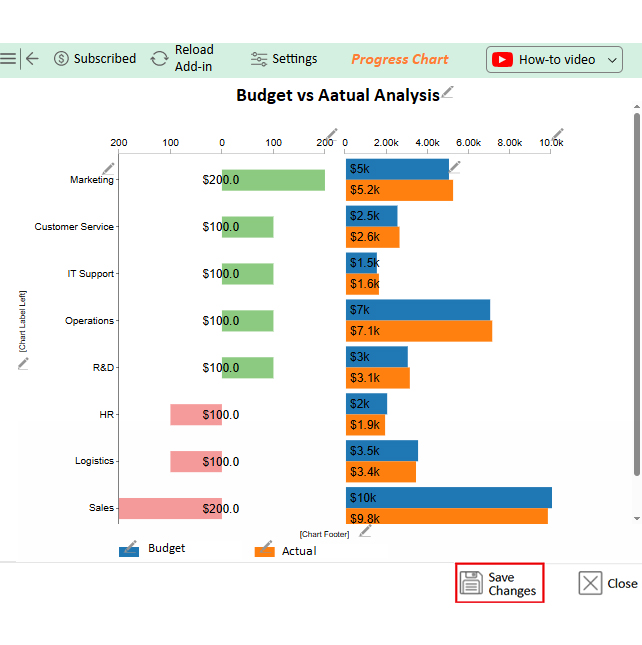642x645 pixels.
Task: Click the back arrow icon
Action: 32,59
